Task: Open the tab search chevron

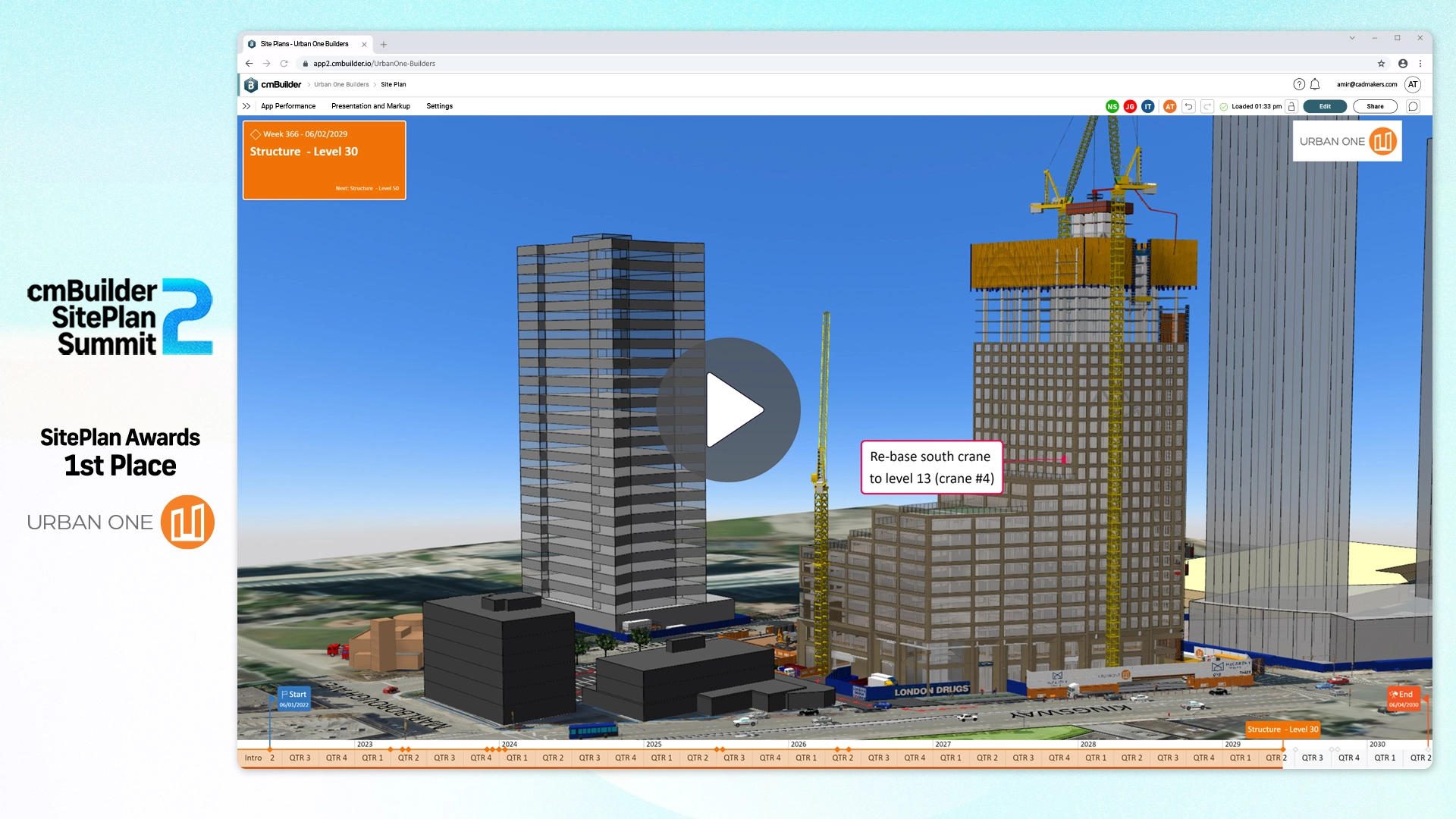Action: click(1351, 38)
